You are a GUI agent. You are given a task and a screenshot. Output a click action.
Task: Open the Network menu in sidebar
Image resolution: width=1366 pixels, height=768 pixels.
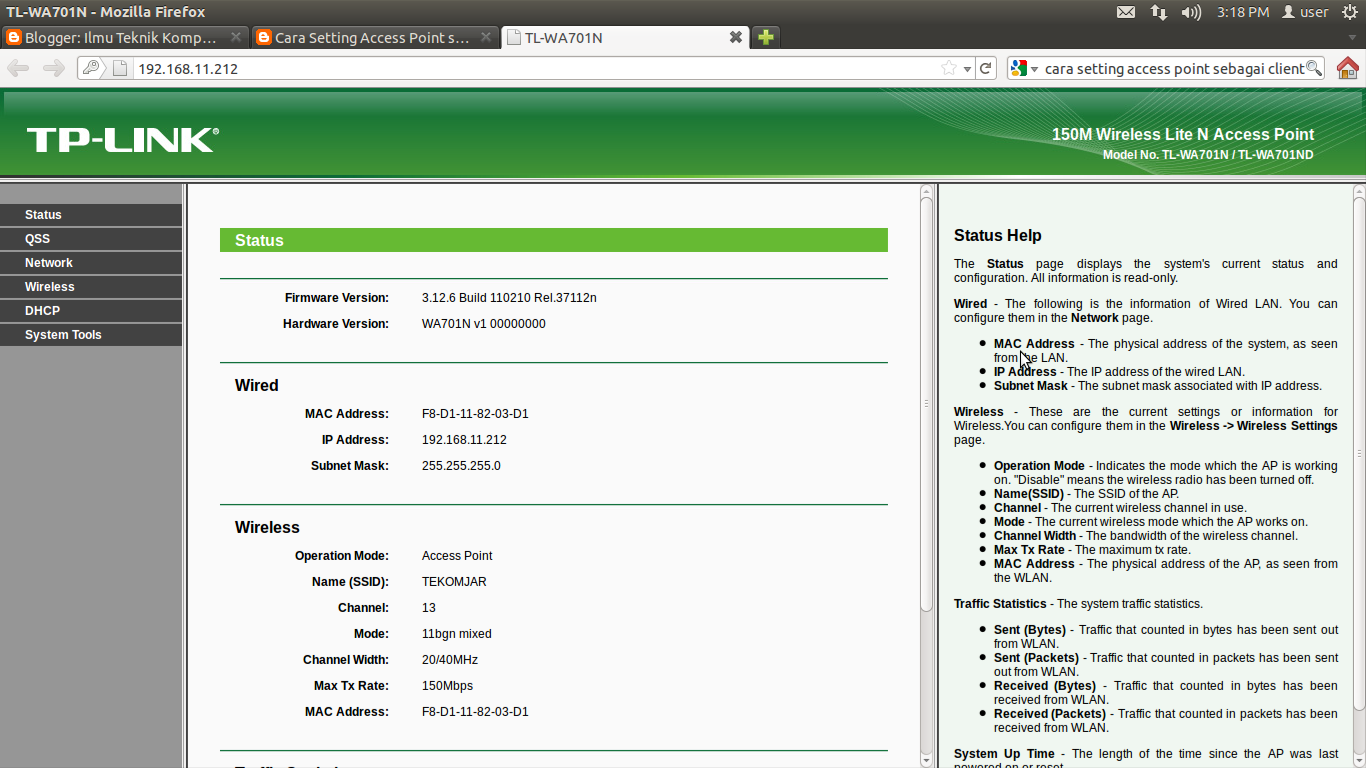[x=91, y=263]
